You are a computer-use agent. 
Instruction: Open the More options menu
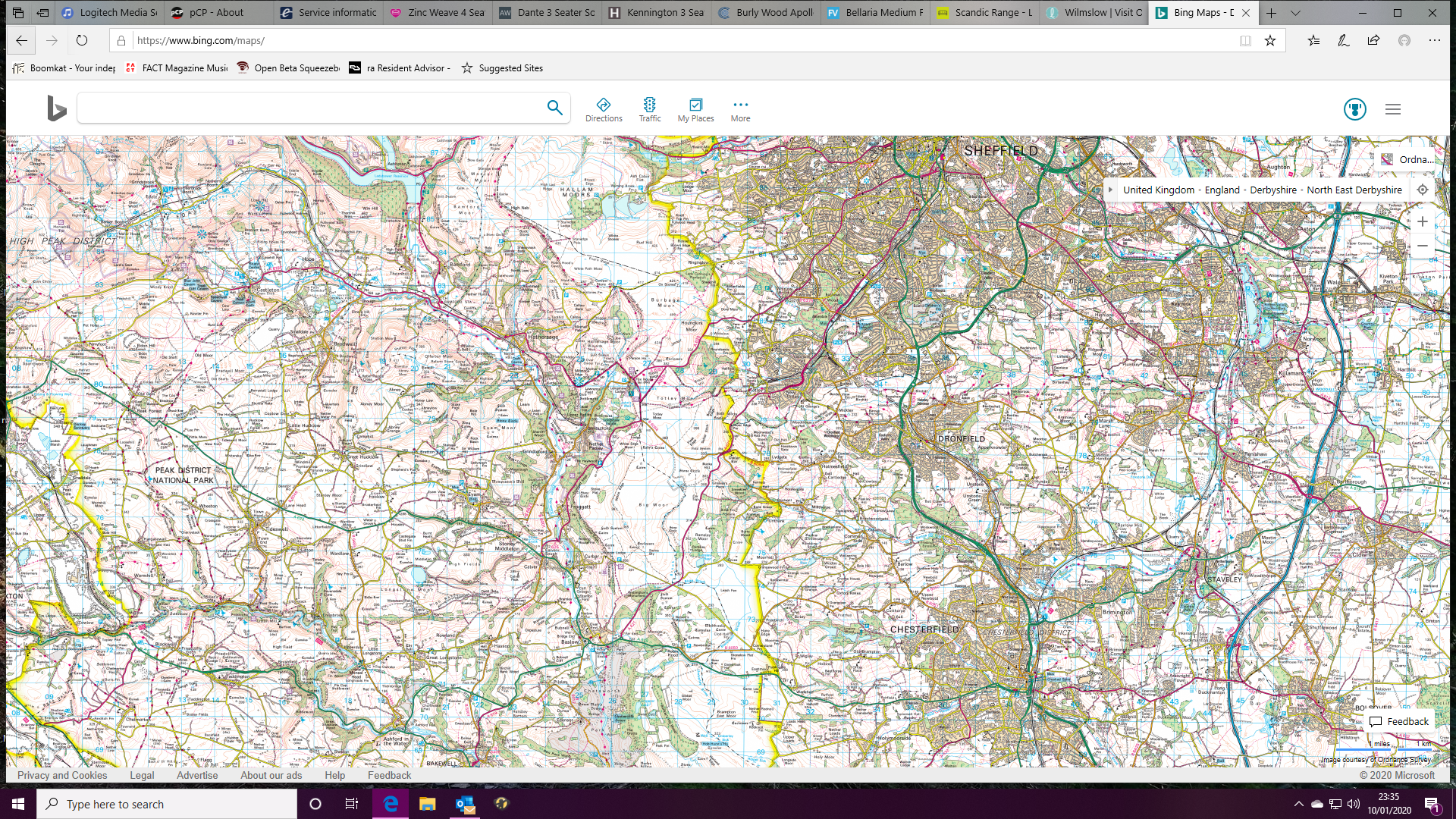(741, 109)
